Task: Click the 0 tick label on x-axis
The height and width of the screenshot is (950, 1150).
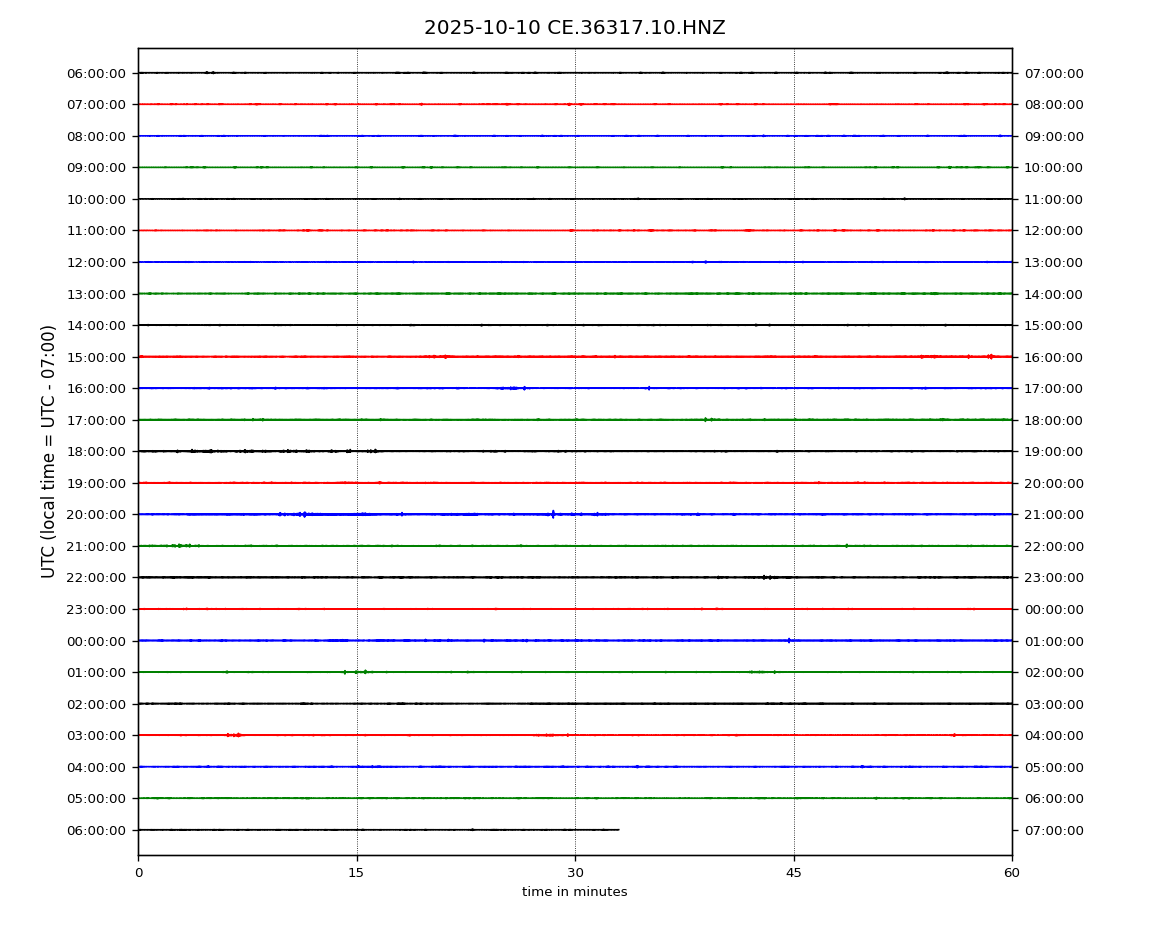Action: click(138, 873)
